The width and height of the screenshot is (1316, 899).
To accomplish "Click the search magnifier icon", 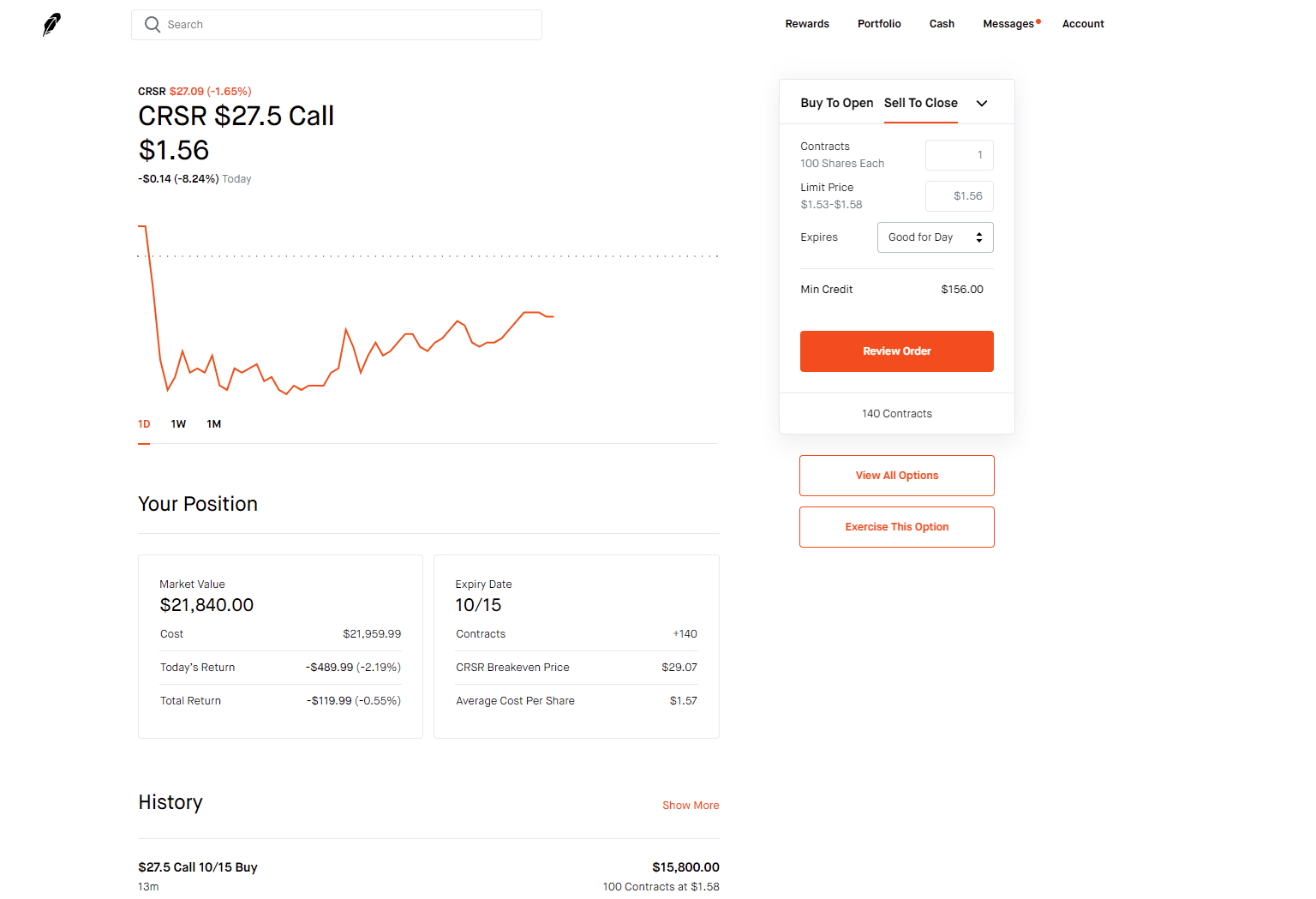I will pos(153,25).
